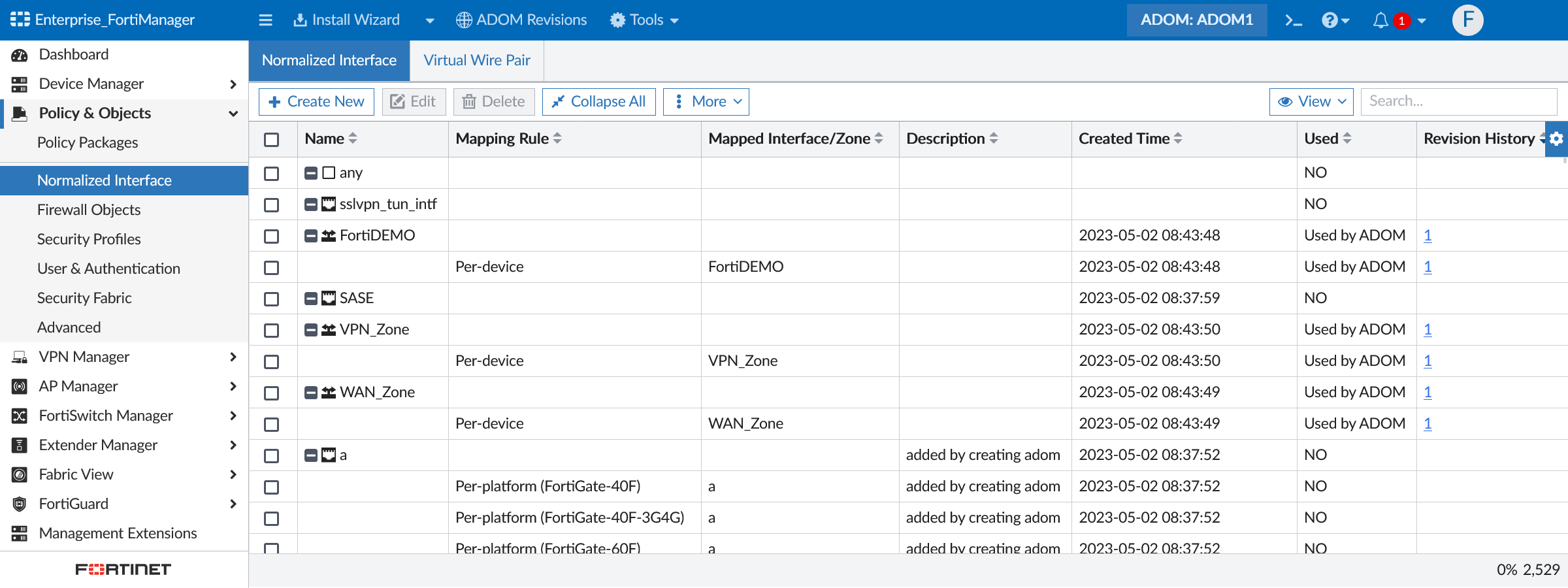Click the FortiGuard shield icon
Image resolution: width=1568 pixels, height=588 pixels.
click(20, 504)
